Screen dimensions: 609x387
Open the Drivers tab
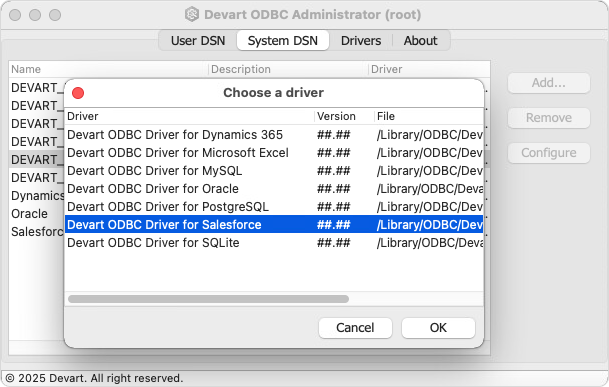[x=361, y=40]
